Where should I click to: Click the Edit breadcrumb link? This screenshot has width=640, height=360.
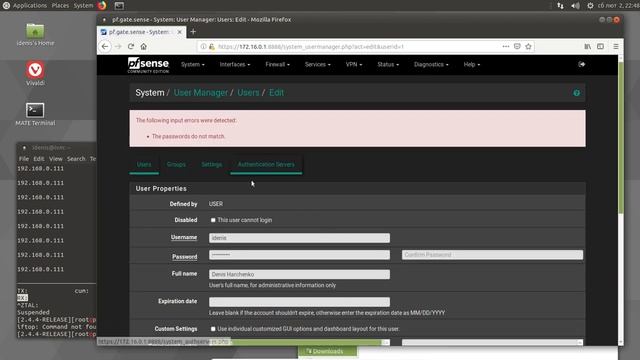click(x=276, y=93)
